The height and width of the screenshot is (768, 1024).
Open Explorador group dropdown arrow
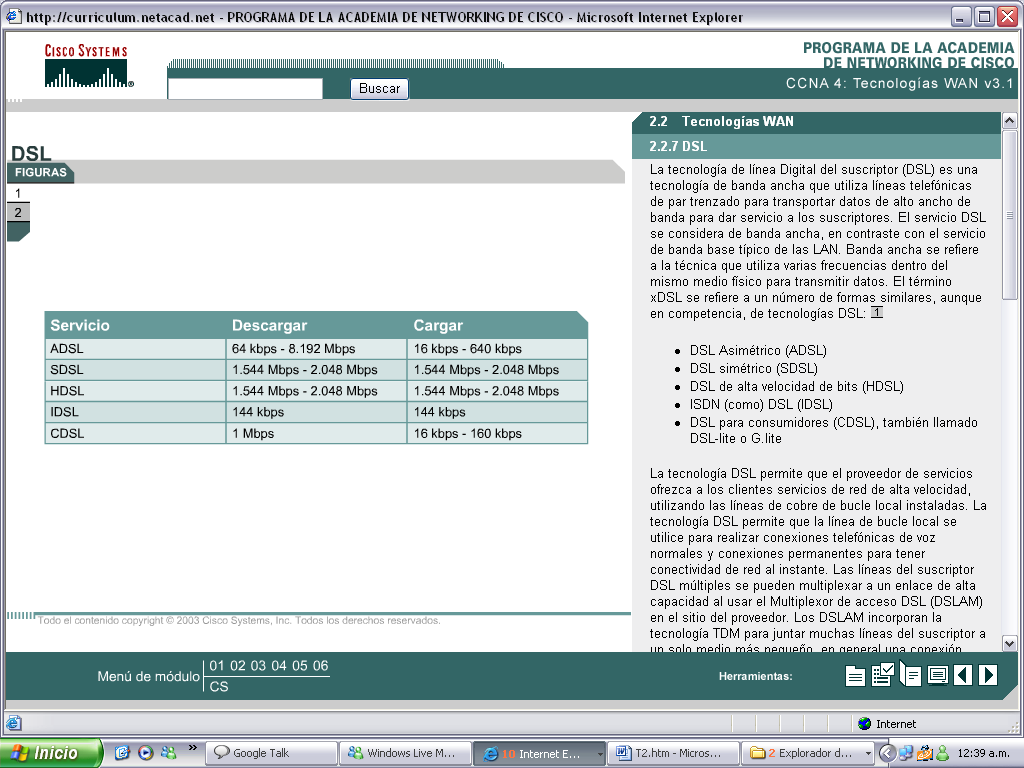click(x=868, y=753)
